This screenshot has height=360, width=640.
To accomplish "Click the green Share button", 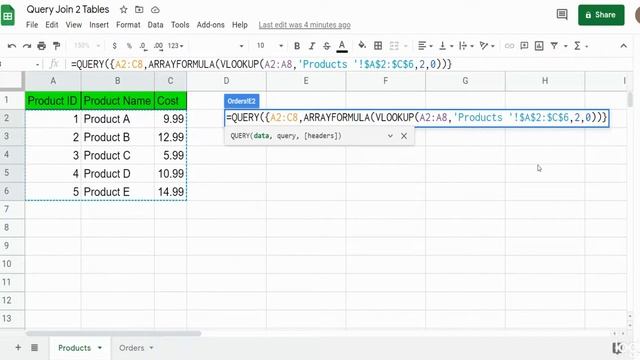I will pyautogui.click(x=601, y=15).
